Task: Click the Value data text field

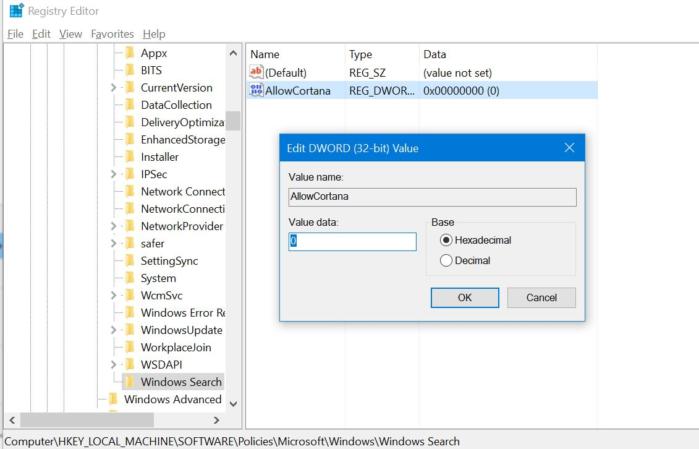Action: [352, 241]
